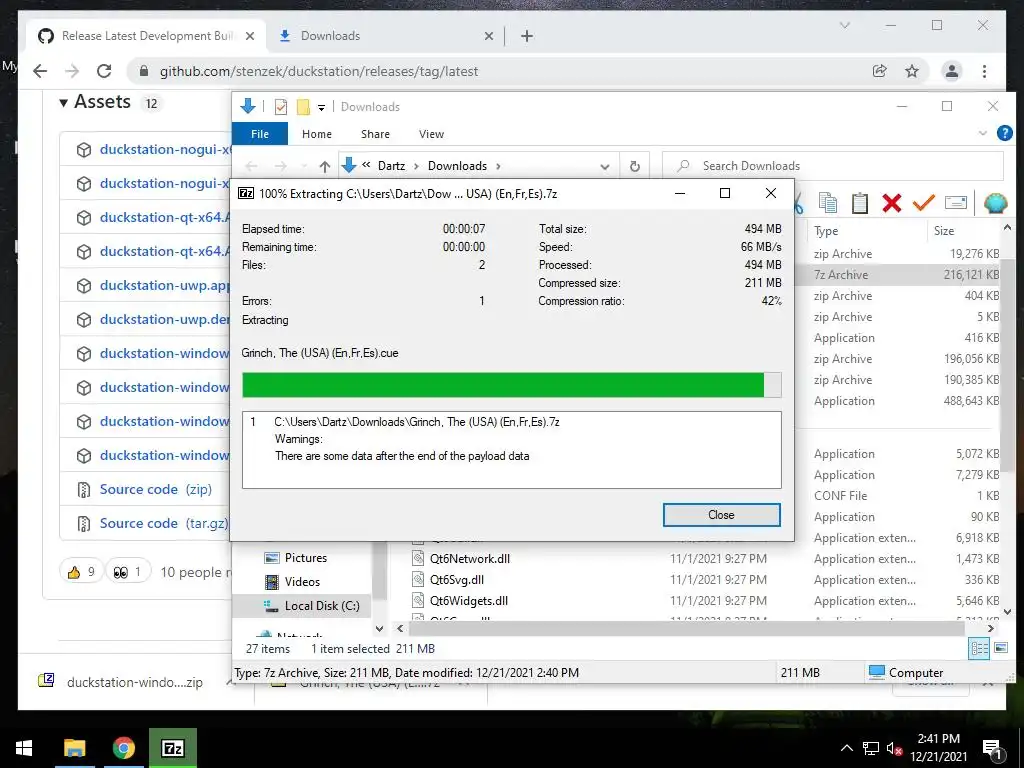Click the blue shell icon in toolbar
1024x768 pixels.
pyautogui.click(x=995, y=203)
